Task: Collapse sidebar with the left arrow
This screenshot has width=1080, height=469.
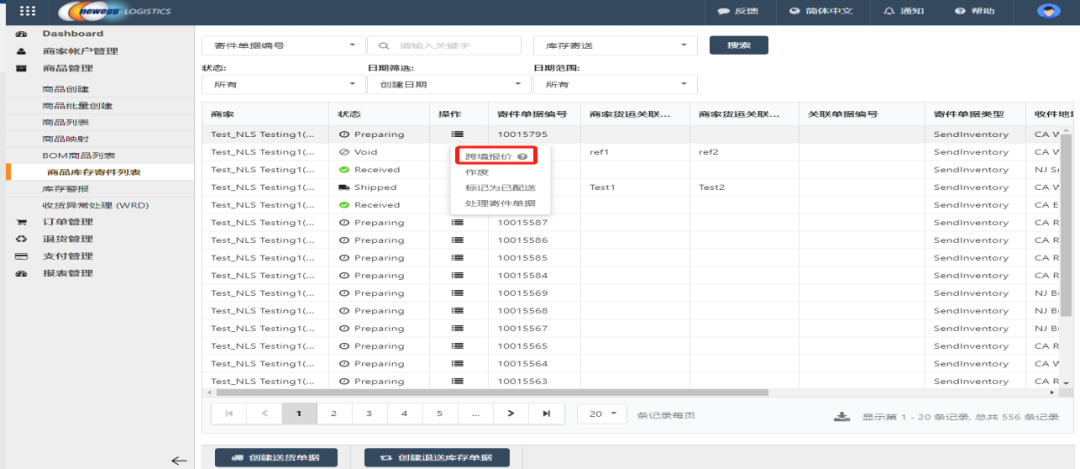Action: (179, 460)
